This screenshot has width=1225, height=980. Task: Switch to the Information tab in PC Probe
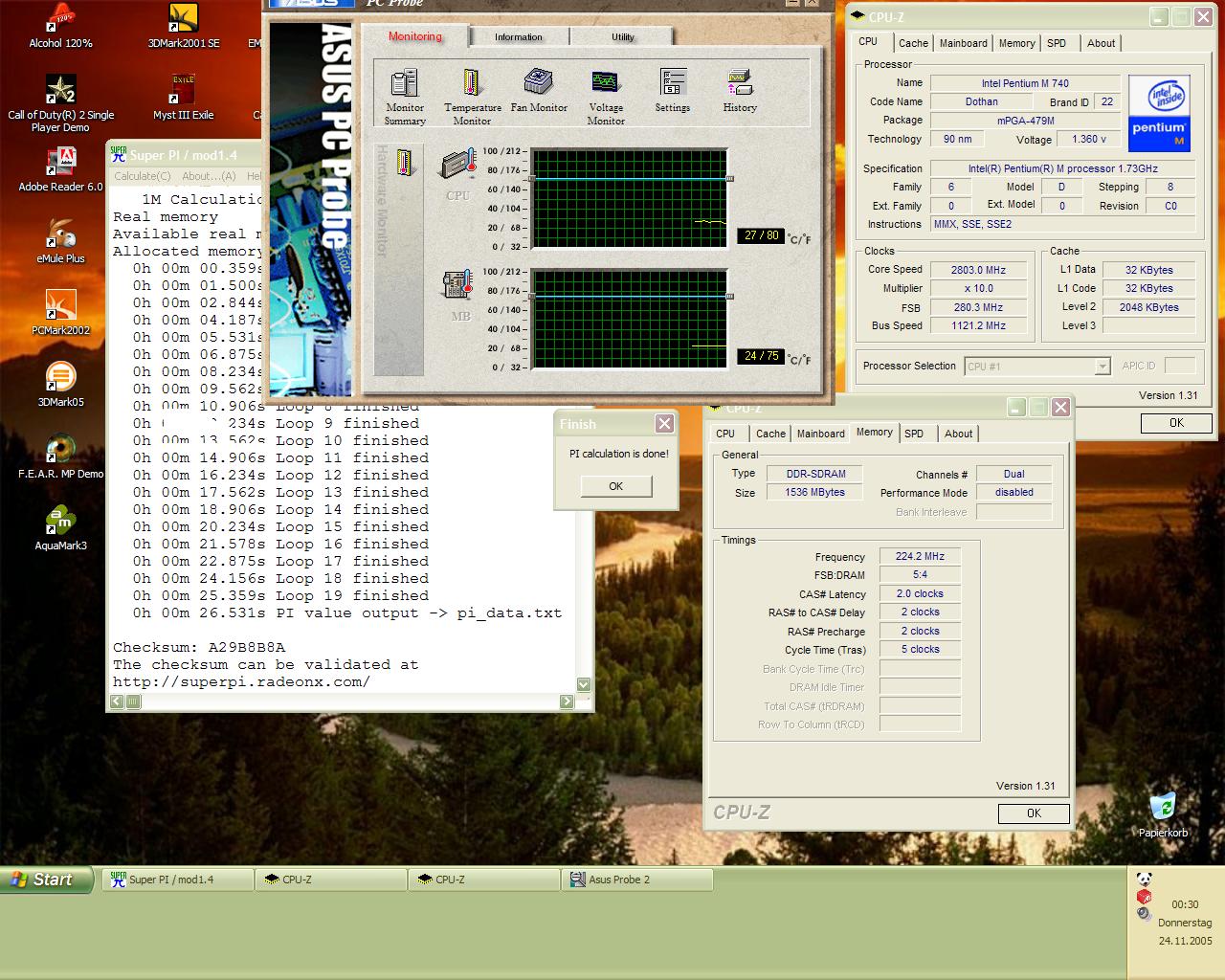tap(519, 37)
